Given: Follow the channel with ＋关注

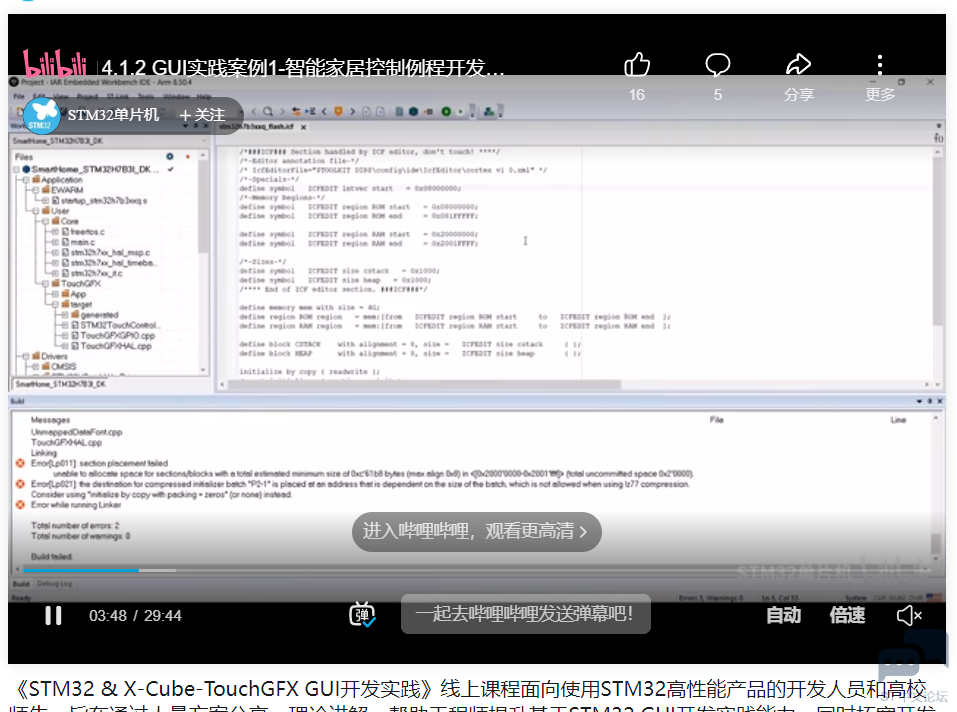Looking at the screenshot, I should pos(202,115).
